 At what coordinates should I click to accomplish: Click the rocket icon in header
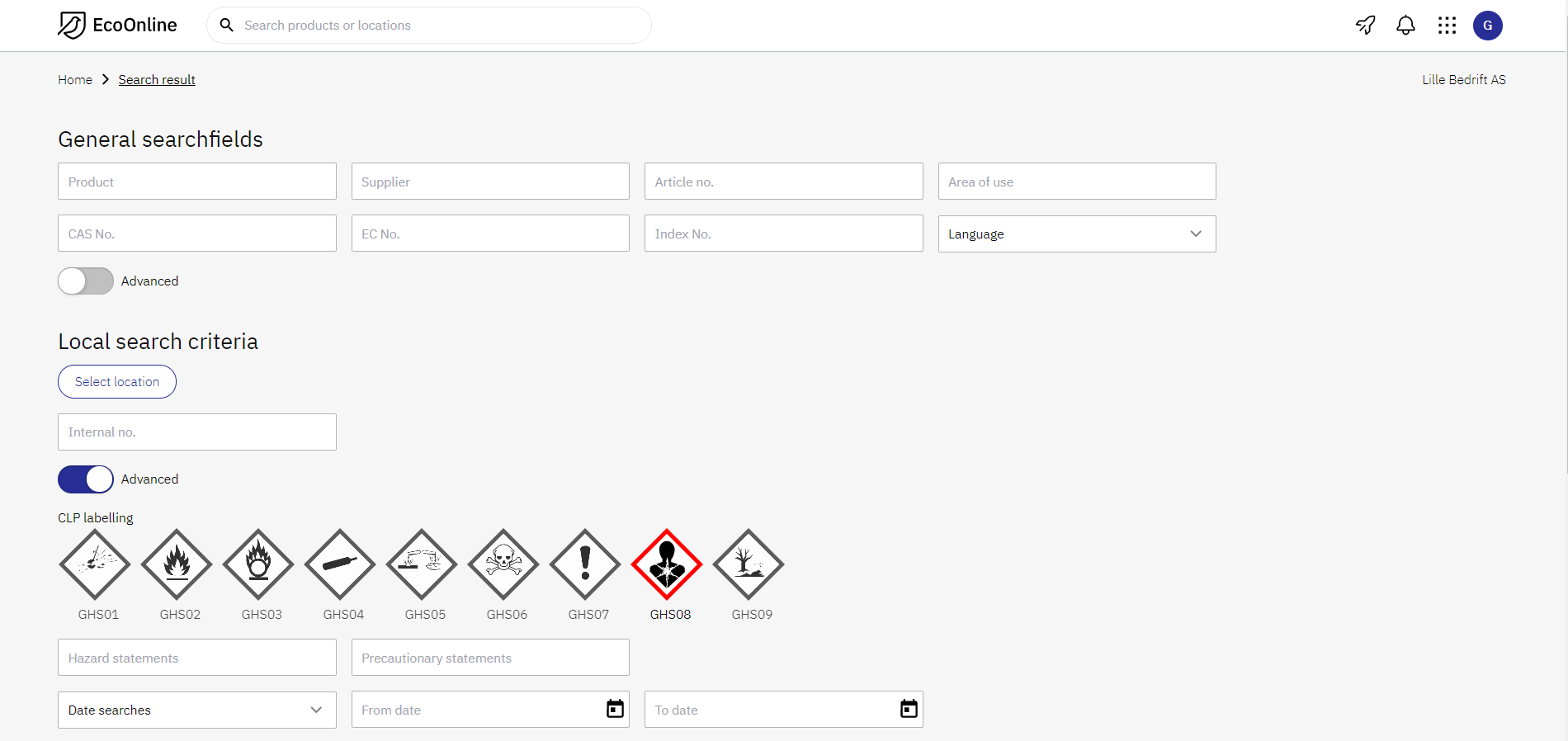tap(1366, 26)
